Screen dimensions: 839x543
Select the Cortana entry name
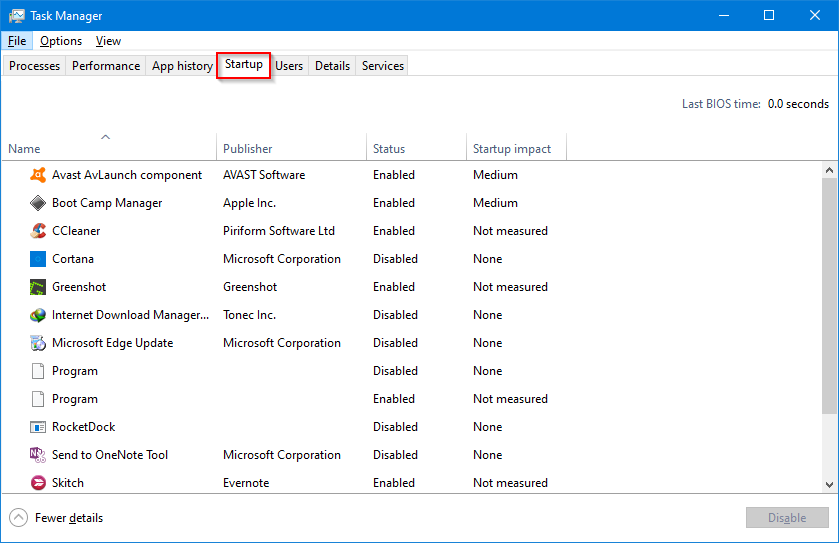coord(73,259)
